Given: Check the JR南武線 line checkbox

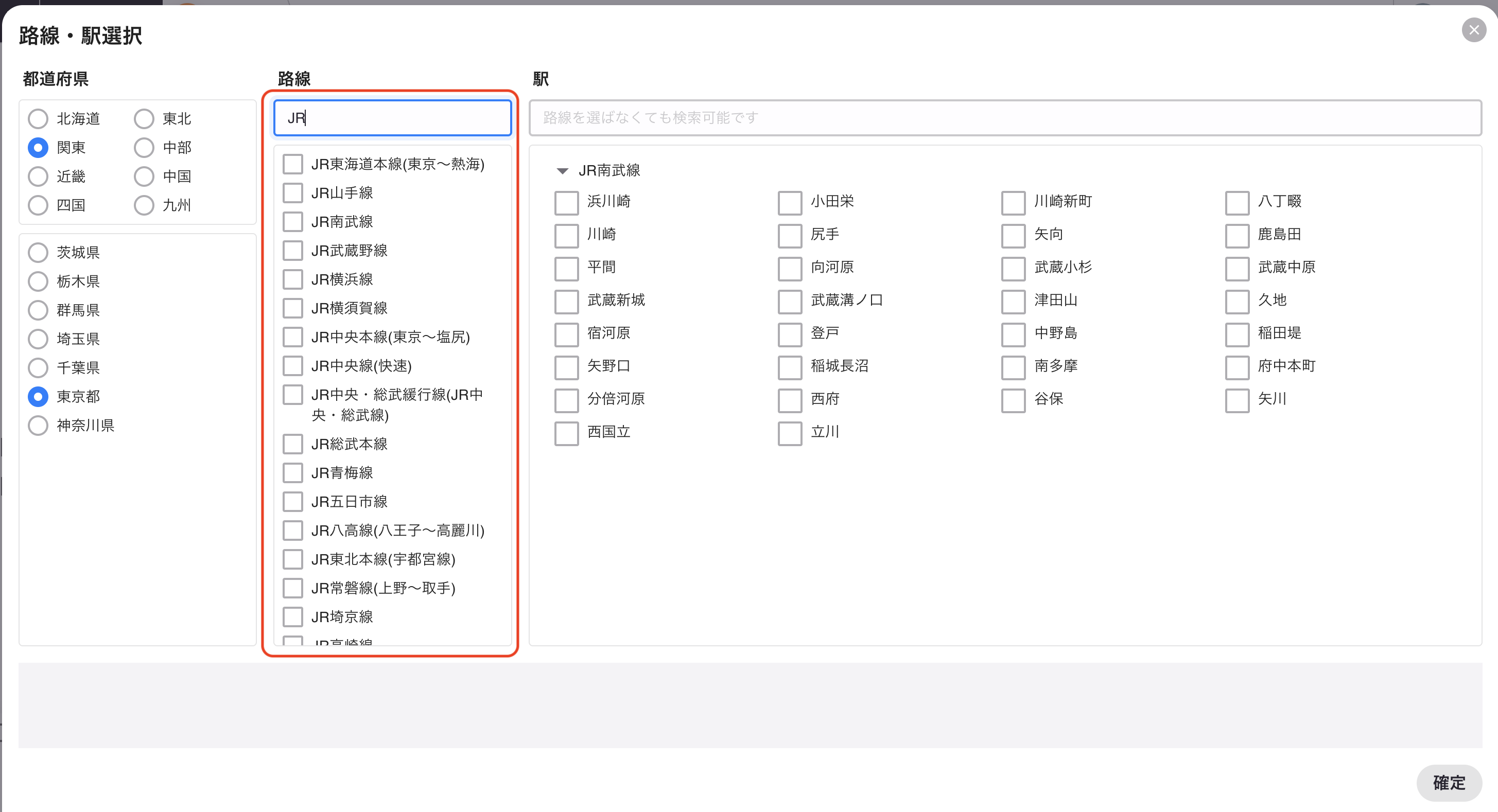Looking at the screenshot, I should 292,221.
